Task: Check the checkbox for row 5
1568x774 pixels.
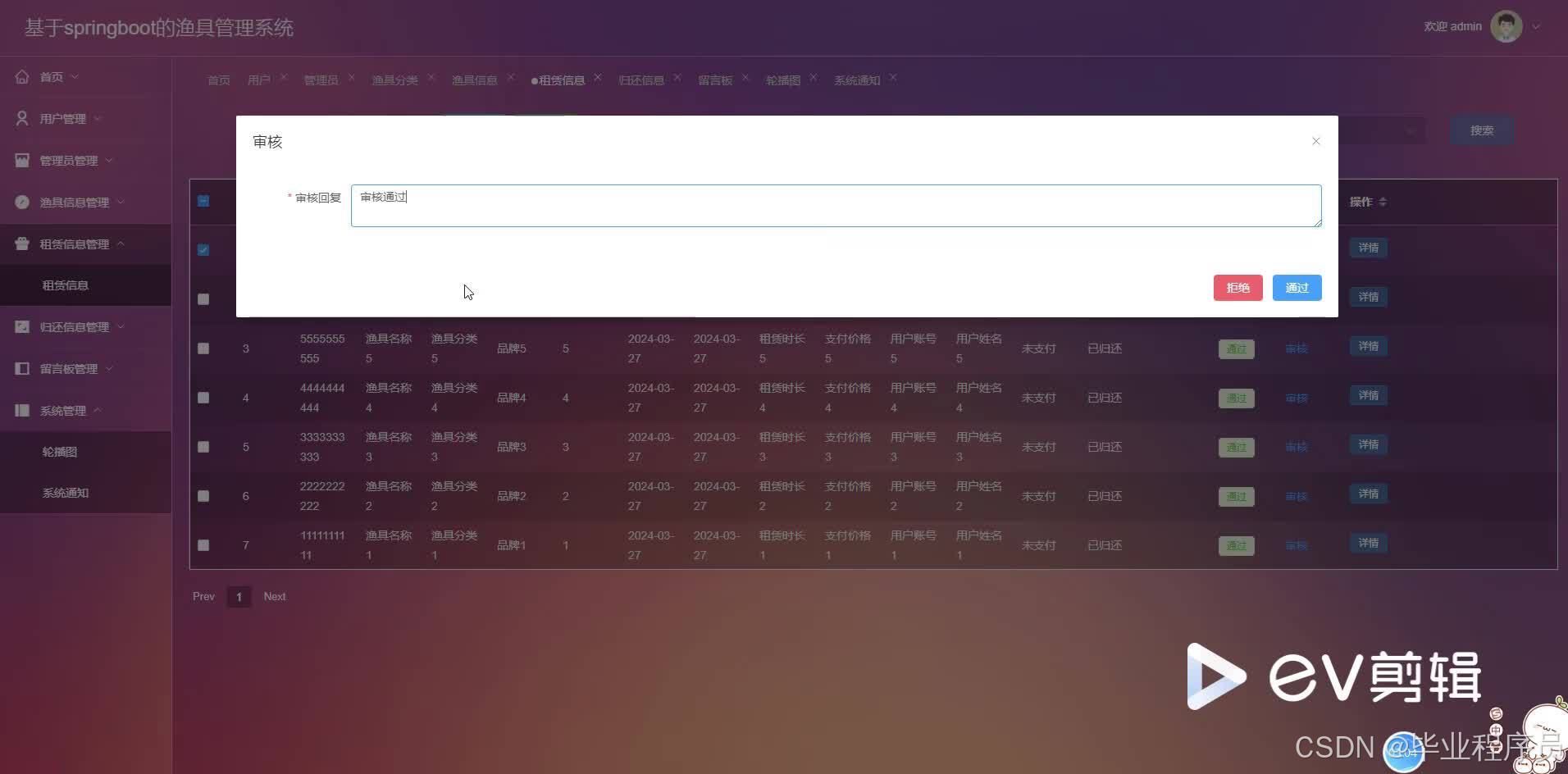Action: pos(203,447)
